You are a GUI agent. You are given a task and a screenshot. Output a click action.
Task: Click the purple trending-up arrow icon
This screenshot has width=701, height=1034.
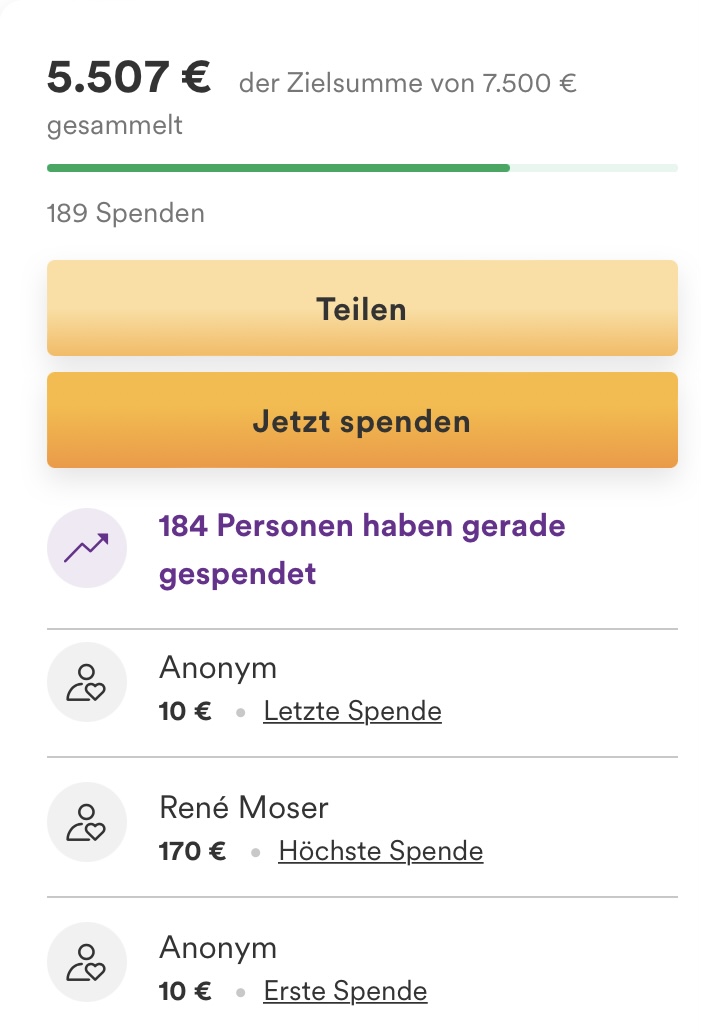pos(87,548)
